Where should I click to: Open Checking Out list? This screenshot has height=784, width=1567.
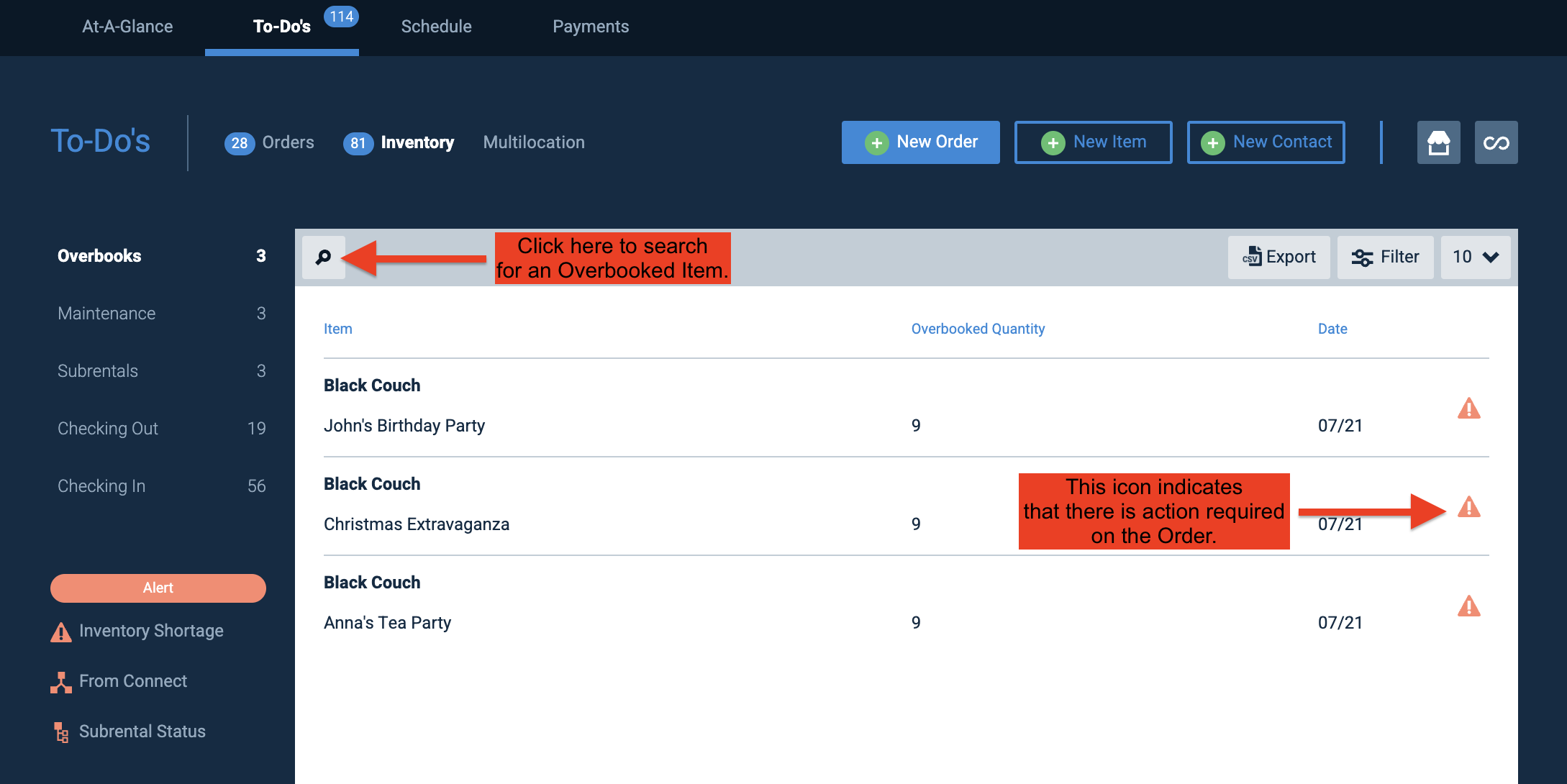162,429
